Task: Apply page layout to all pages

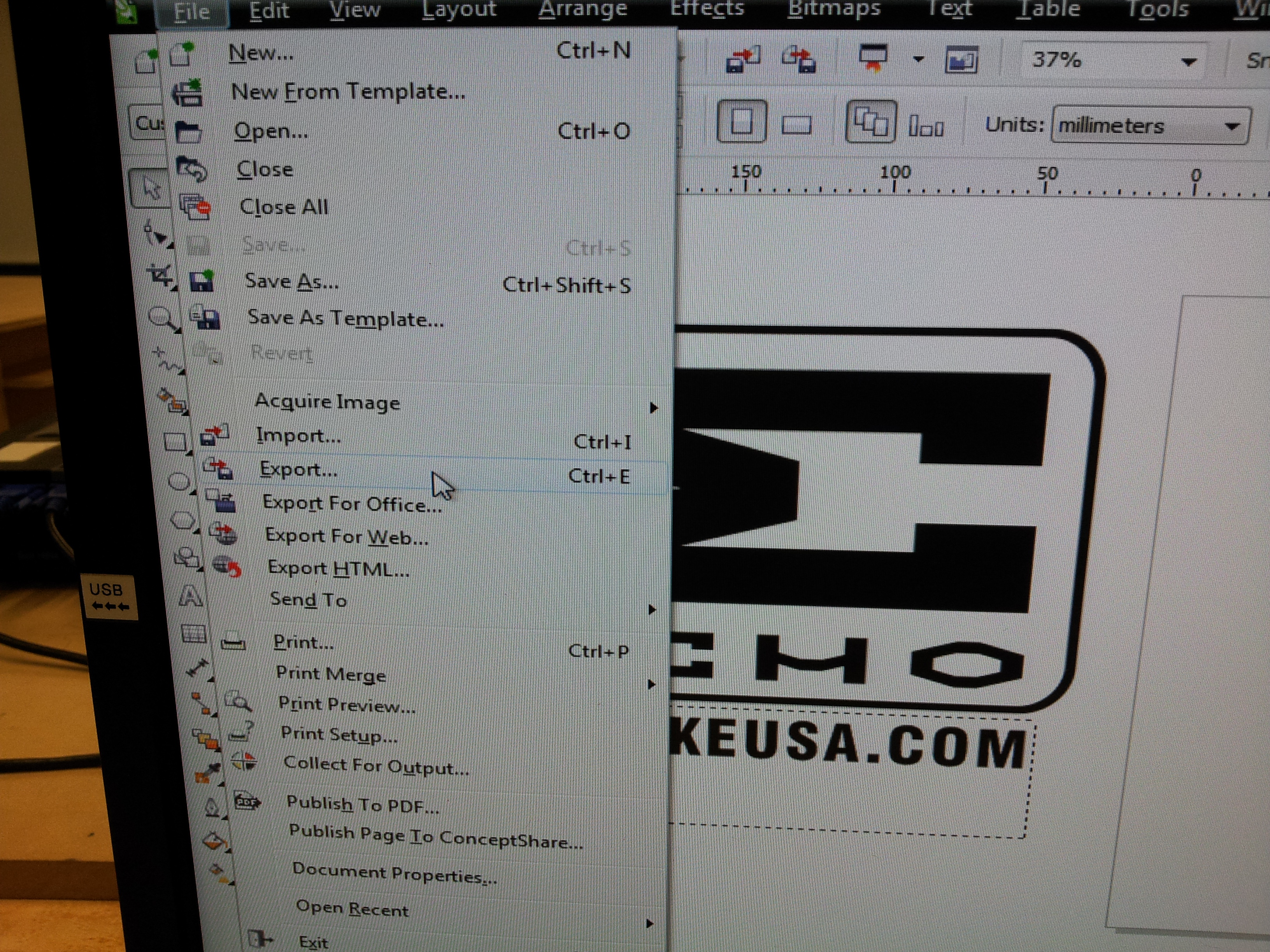Action: click(871, 122)
